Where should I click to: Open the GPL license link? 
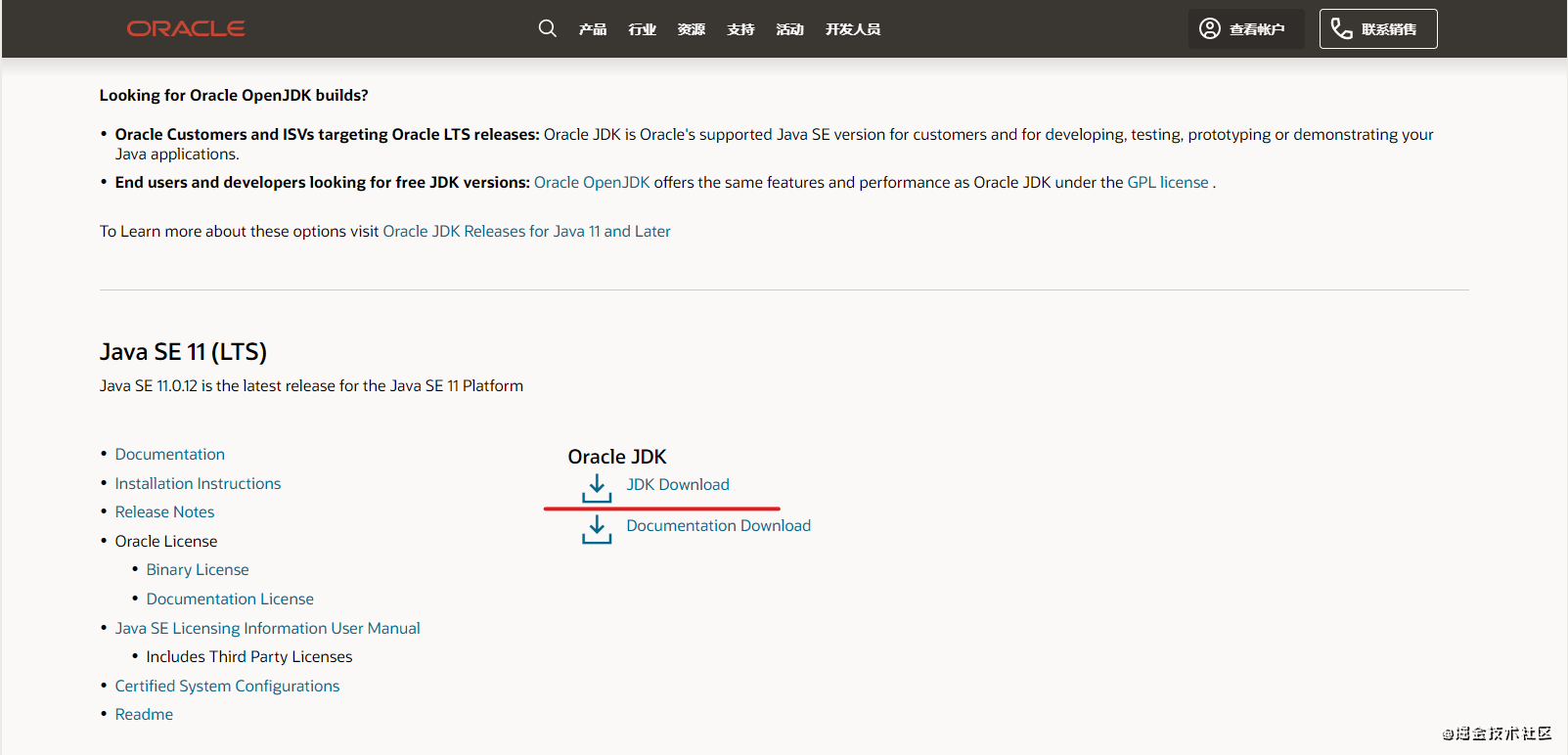1168,182
